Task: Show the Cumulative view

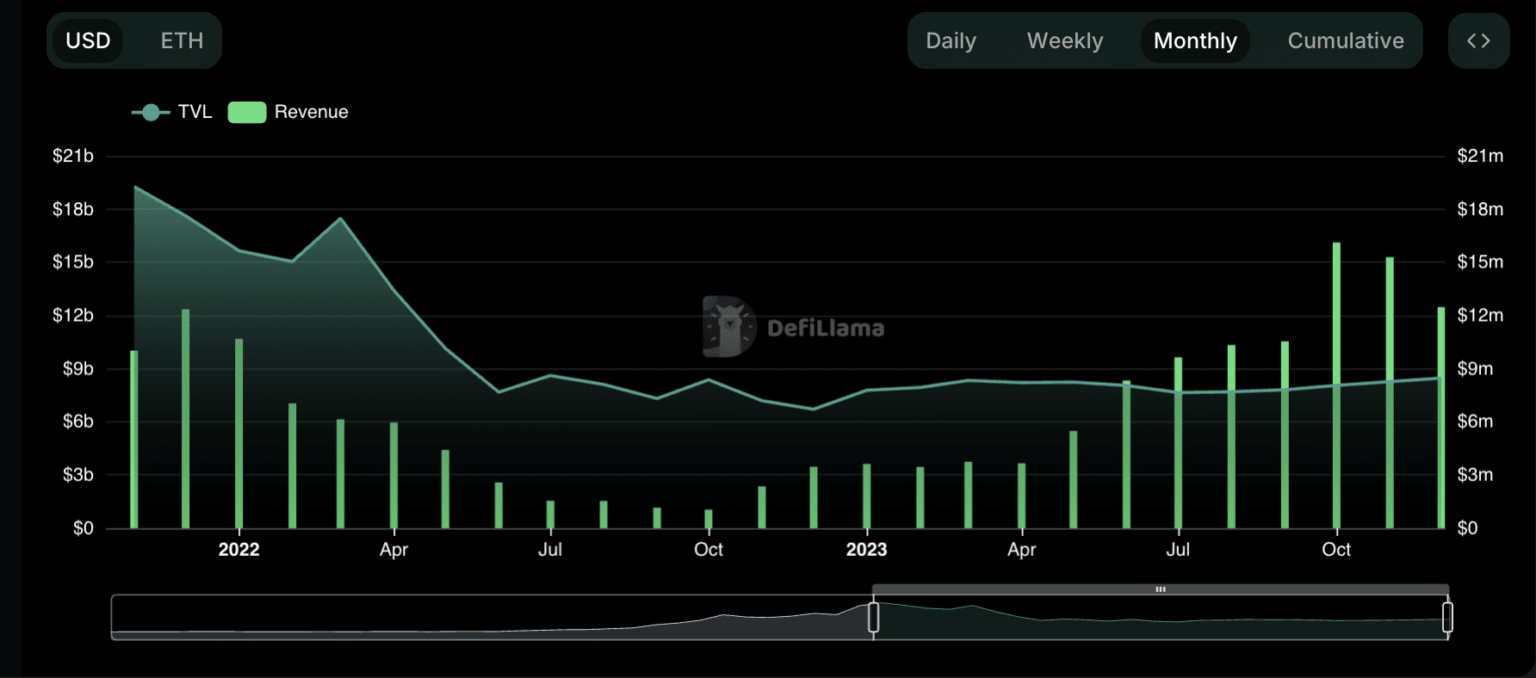Action: [x=1345, y=41]
